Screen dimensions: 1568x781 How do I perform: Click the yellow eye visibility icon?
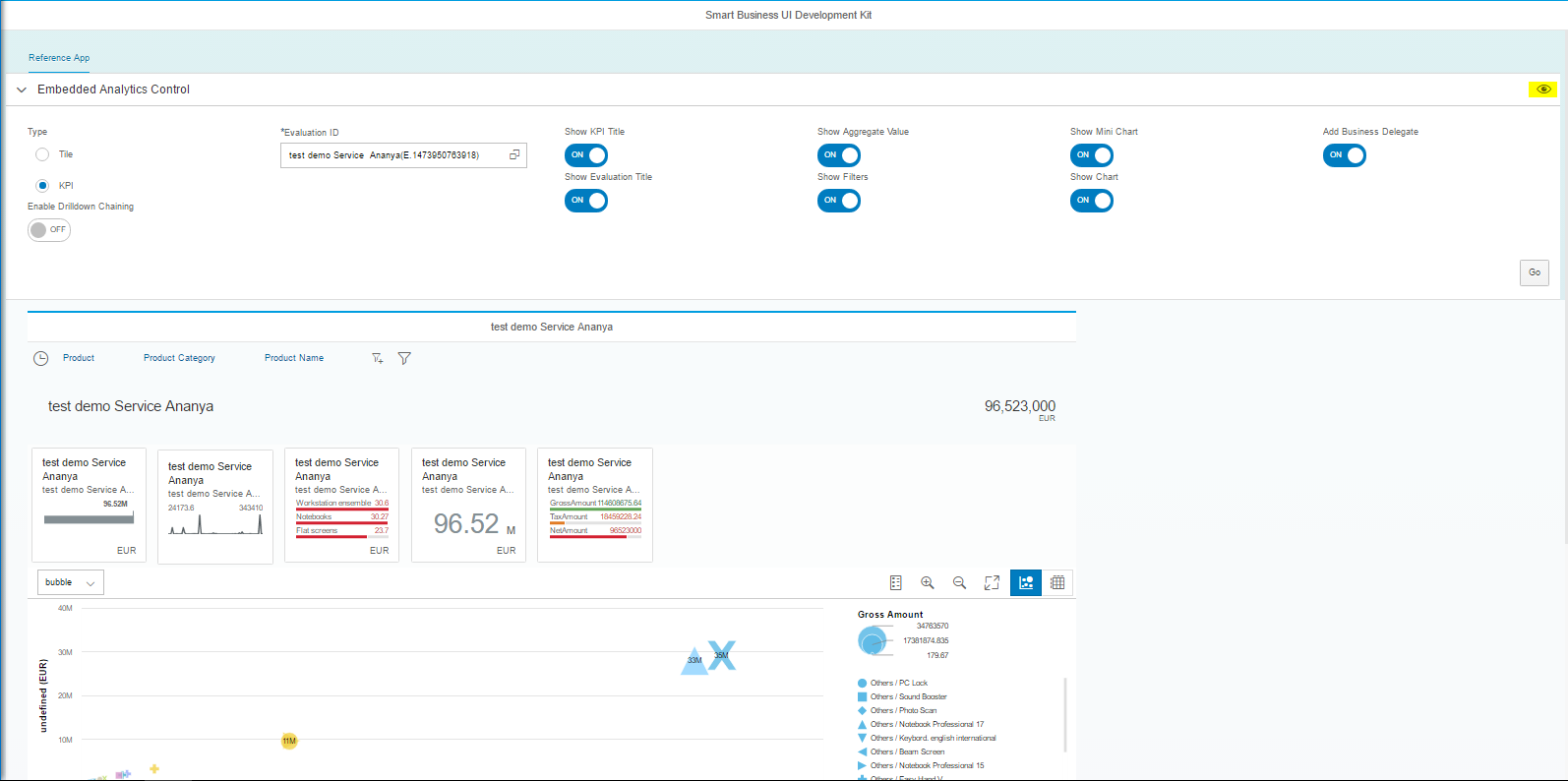click(1542, 90)
